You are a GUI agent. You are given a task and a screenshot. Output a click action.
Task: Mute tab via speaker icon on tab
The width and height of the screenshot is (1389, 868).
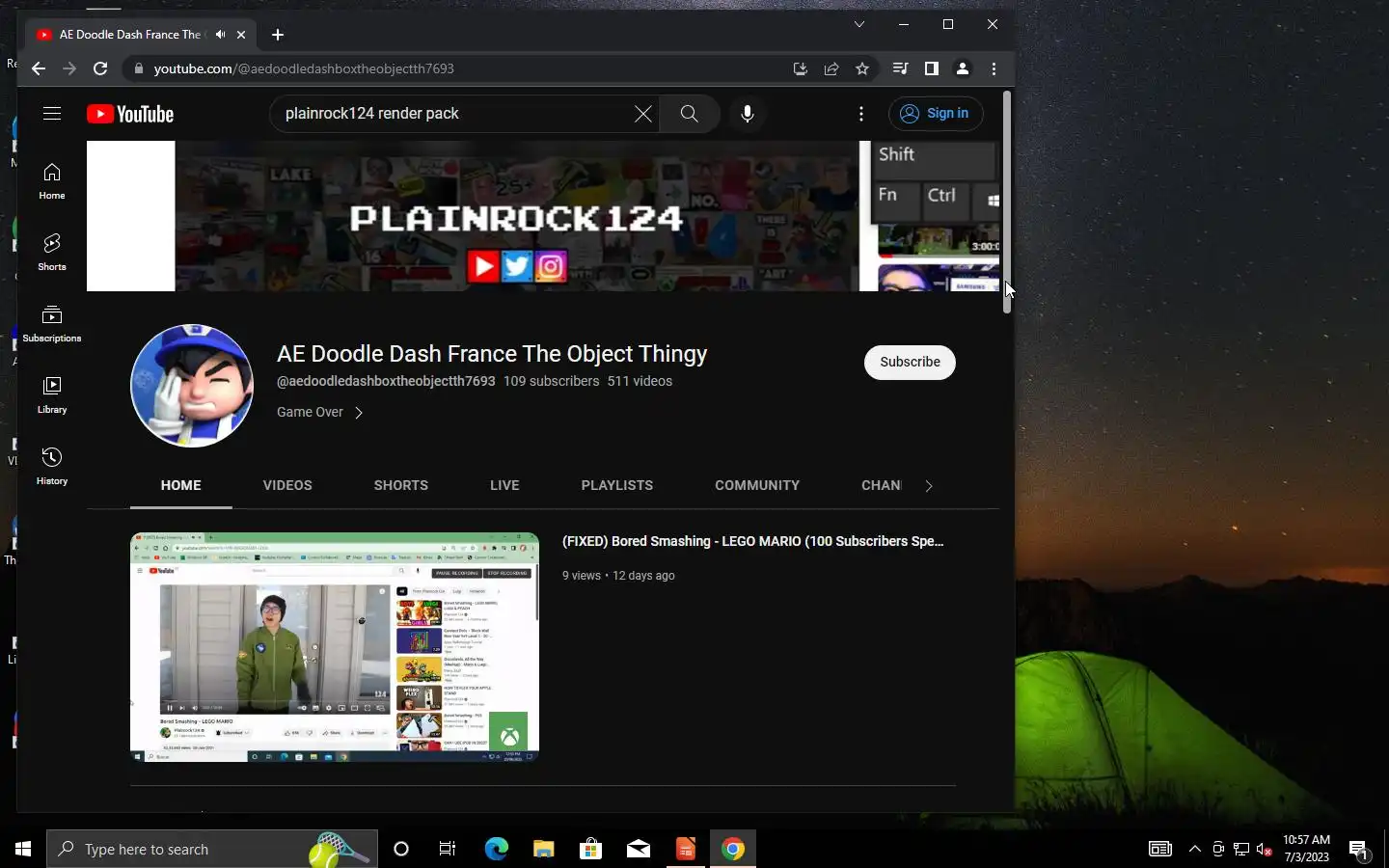[x=220, y=35]
